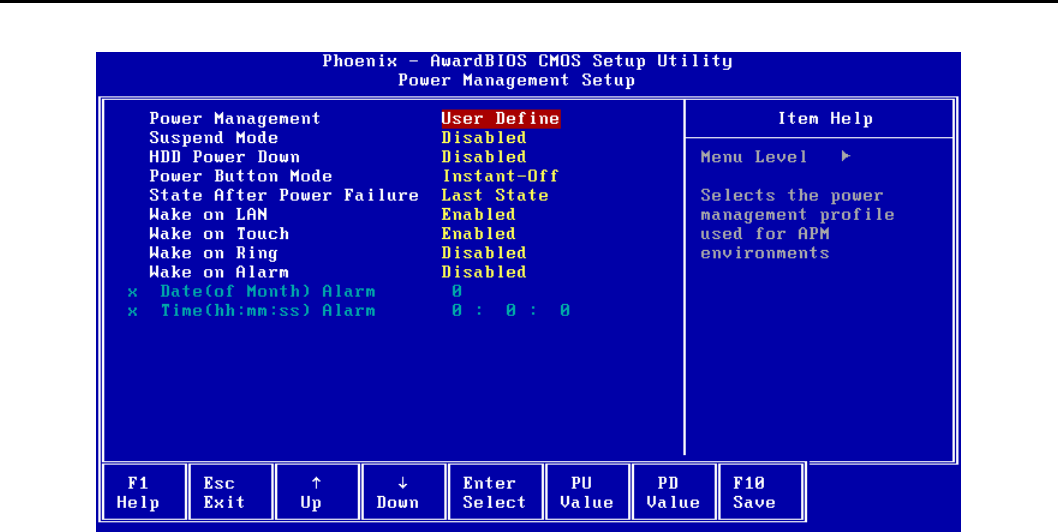Click the Time(hh:mm:ss) Alarm label
The image size is (1058, 532).
coord(268,311)
